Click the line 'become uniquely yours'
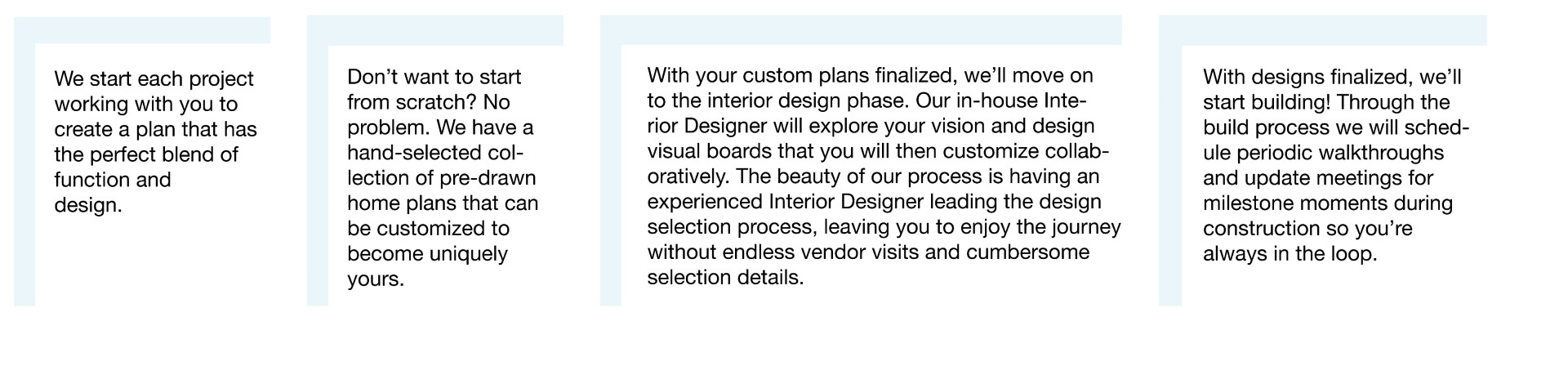This screenshot has height=375, width=1568. (x=427, y=266)
